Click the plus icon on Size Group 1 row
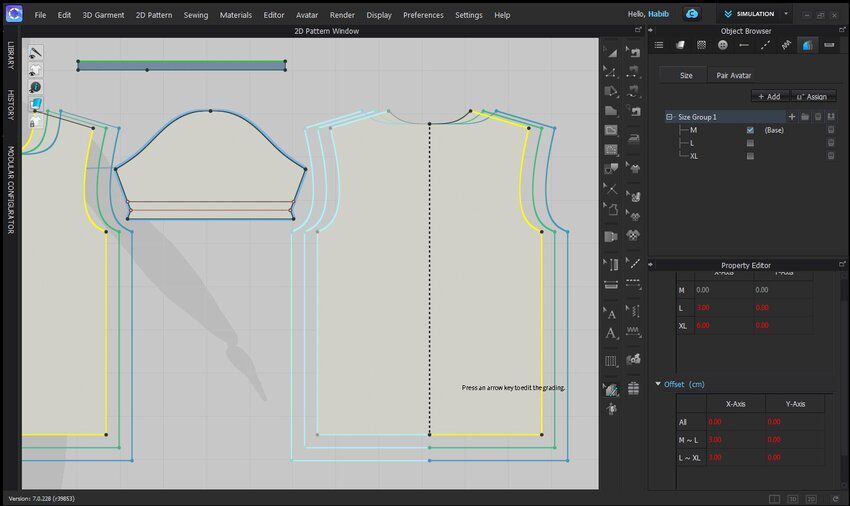The width and height of the screenshot is (850, 506). pyautogui.click(x=792, y=117)
